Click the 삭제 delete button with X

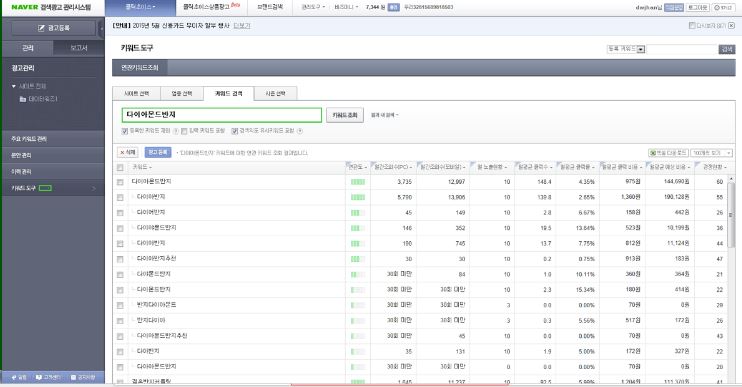pyautogui.click(x=127, y=152)
